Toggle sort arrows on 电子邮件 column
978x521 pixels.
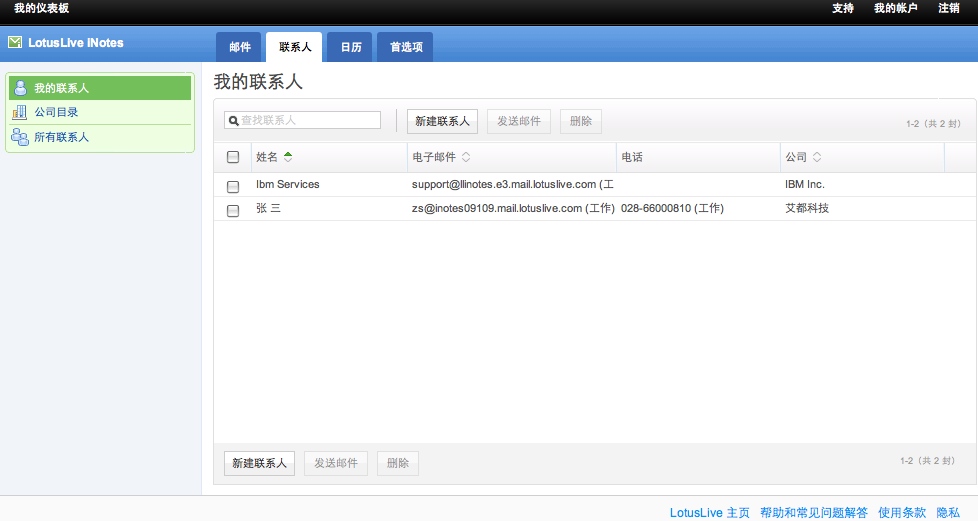(466, 157)
